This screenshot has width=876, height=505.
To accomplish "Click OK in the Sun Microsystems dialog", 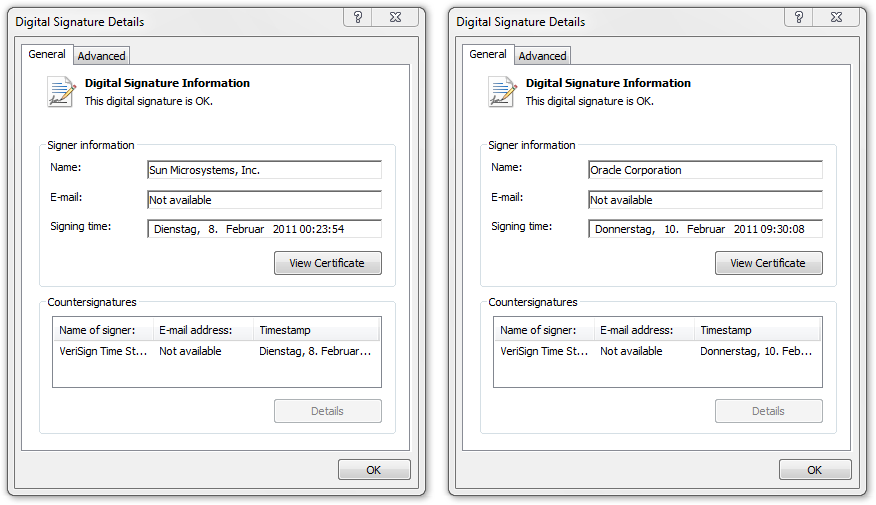I will (374, 470).
